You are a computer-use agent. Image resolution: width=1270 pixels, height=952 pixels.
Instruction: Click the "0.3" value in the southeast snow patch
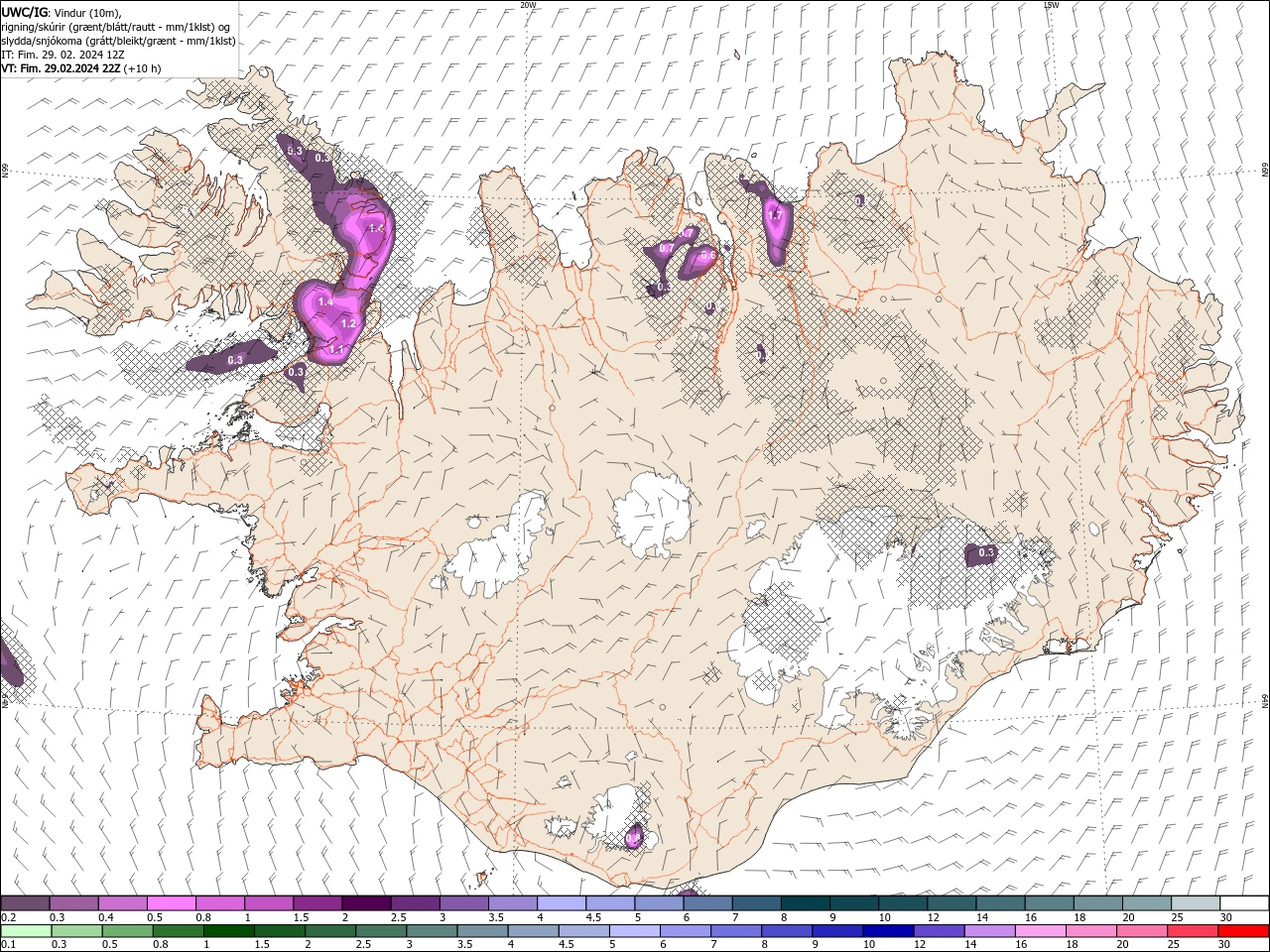point(986,552)
